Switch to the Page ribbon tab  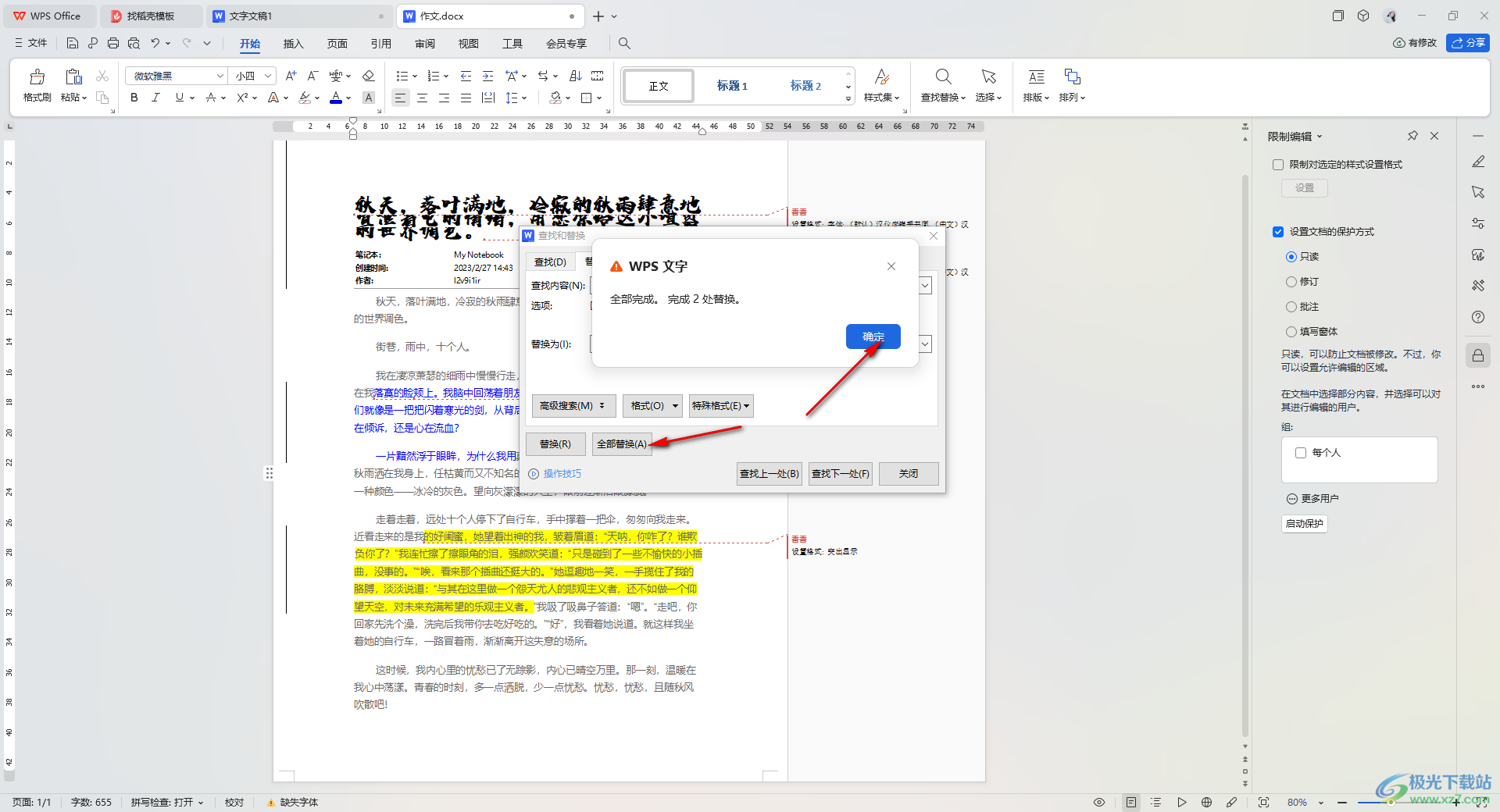337,44
